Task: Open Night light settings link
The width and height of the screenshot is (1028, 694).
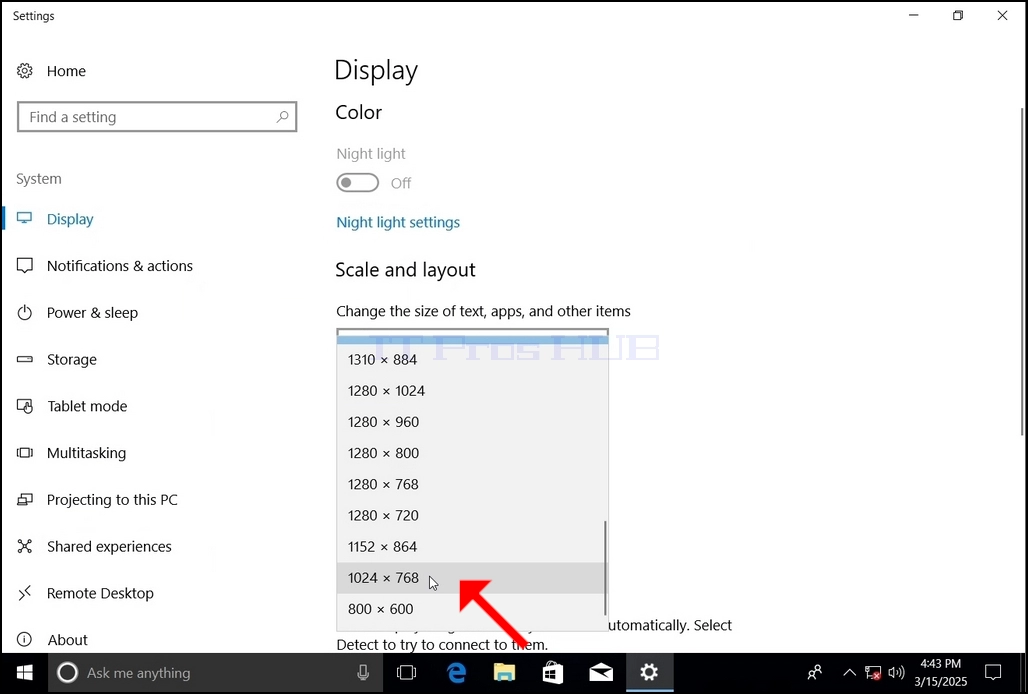Action: [398, 222]
